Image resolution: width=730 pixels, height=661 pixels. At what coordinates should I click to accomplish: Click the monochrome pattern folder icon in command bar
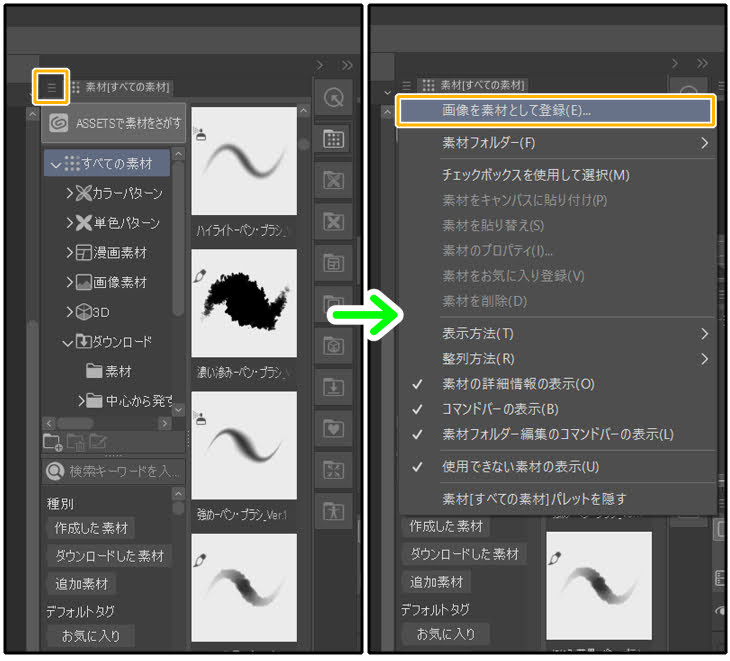click(333, 222)
